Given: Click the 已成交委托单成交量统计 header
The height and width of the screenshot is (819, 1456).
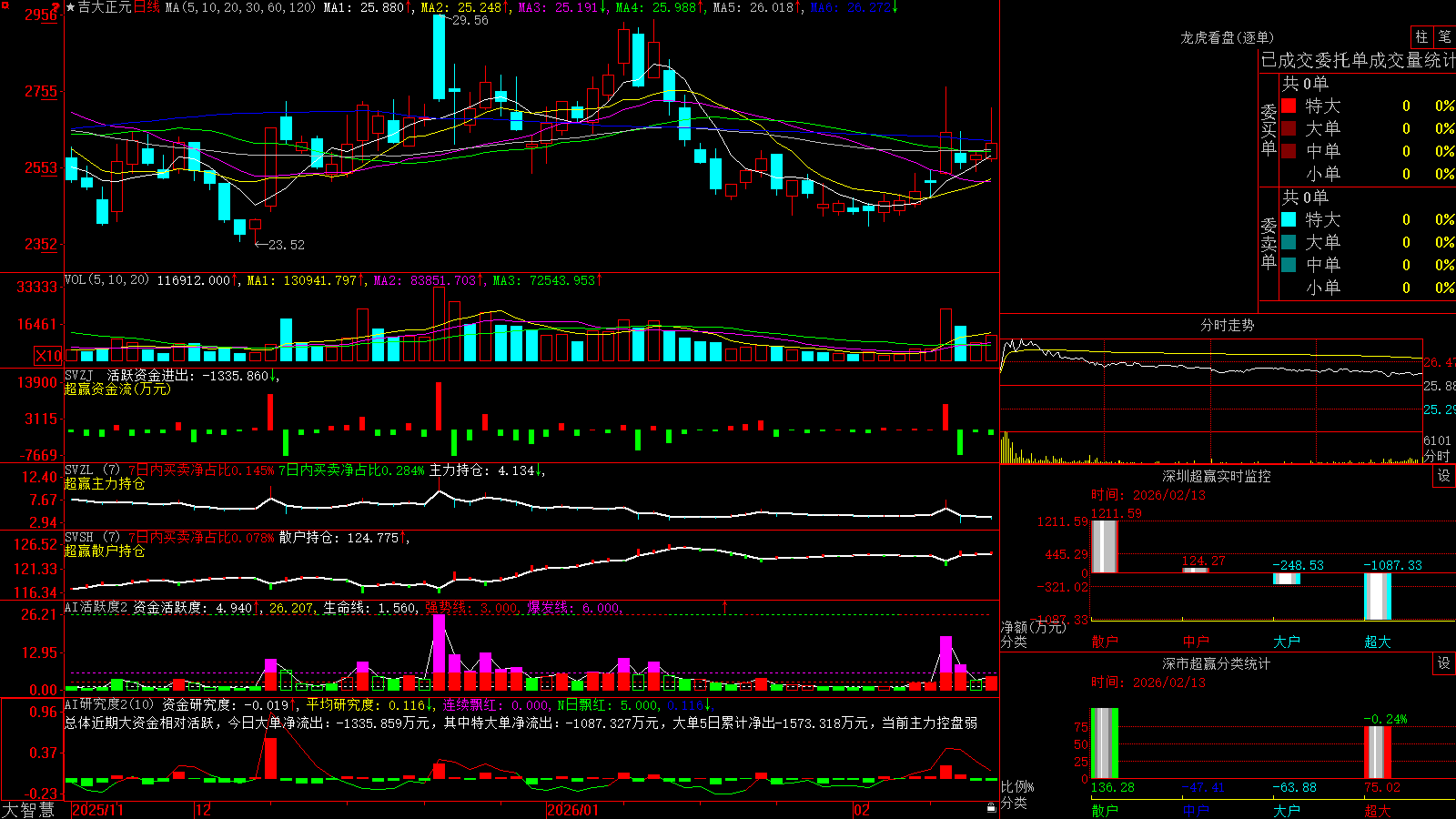Looking at the screenshot, I should [x=1358, y=60].
